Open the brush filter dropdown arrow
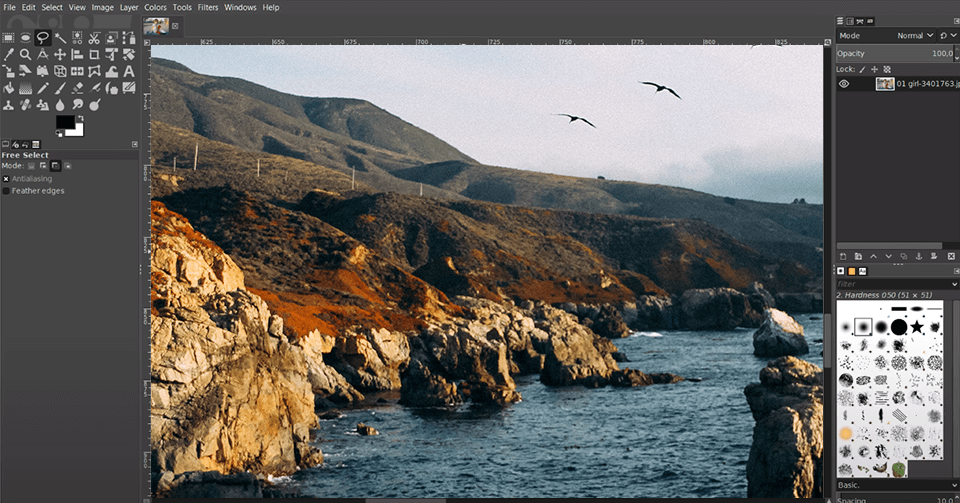The height and width of the screenshot is (503, 960). tap(952, 284)
